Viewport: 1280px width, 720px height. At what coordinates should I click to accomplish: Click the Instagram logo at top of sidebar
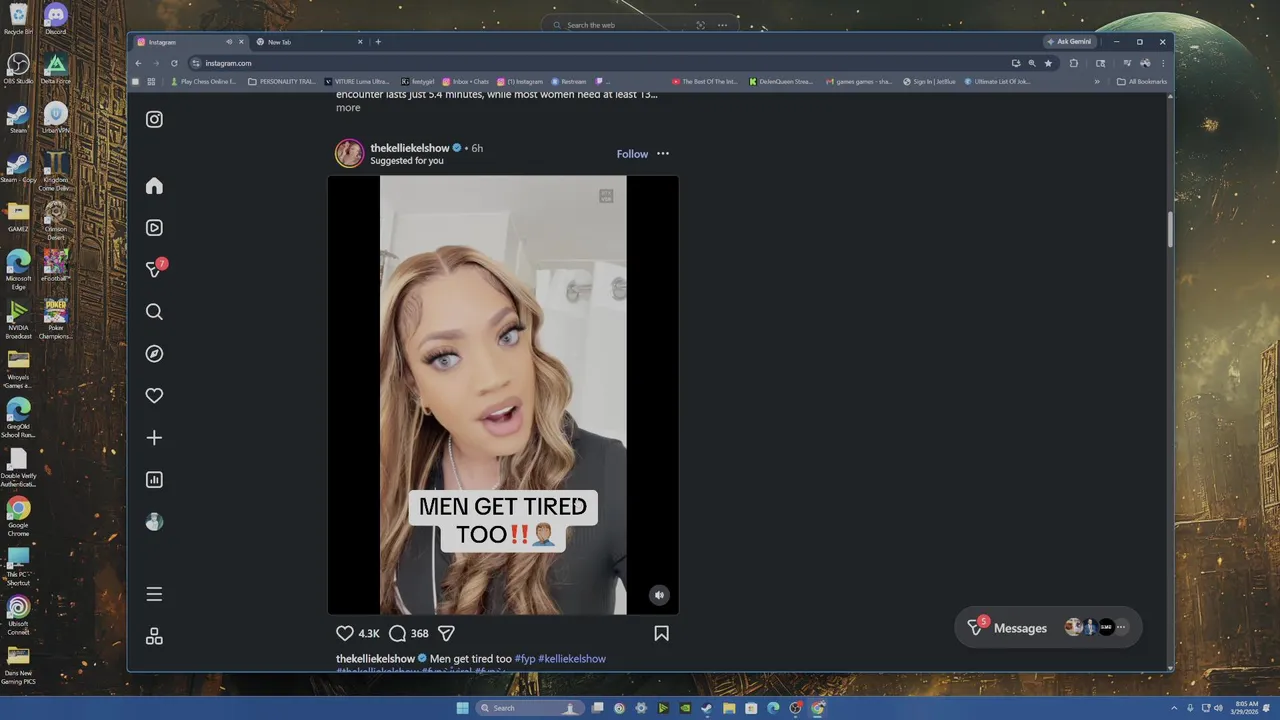pyautogui.click(x=154, y=119)
